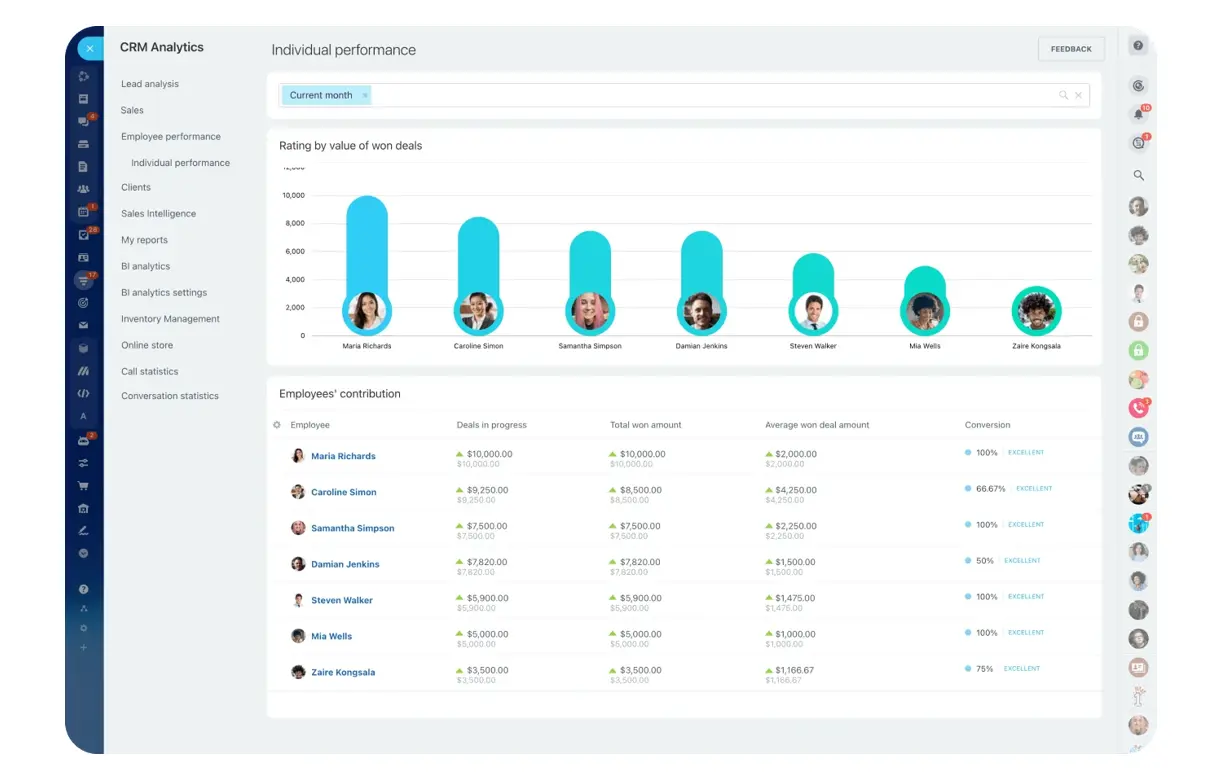Select Sales Intelligence in the CRM Analytics menu
Viewport: 1229px width, 772px height.
[158, 214]
